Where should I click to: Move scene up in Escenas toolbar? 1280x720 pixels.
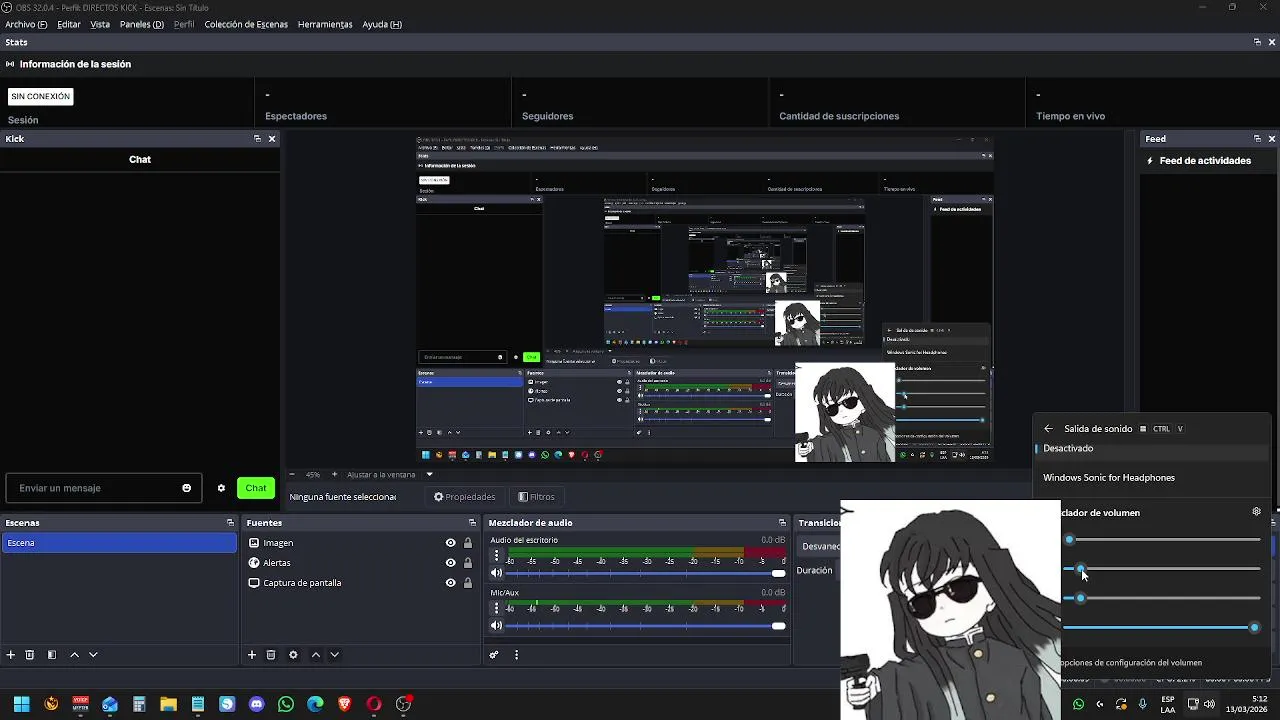[74, 655]
